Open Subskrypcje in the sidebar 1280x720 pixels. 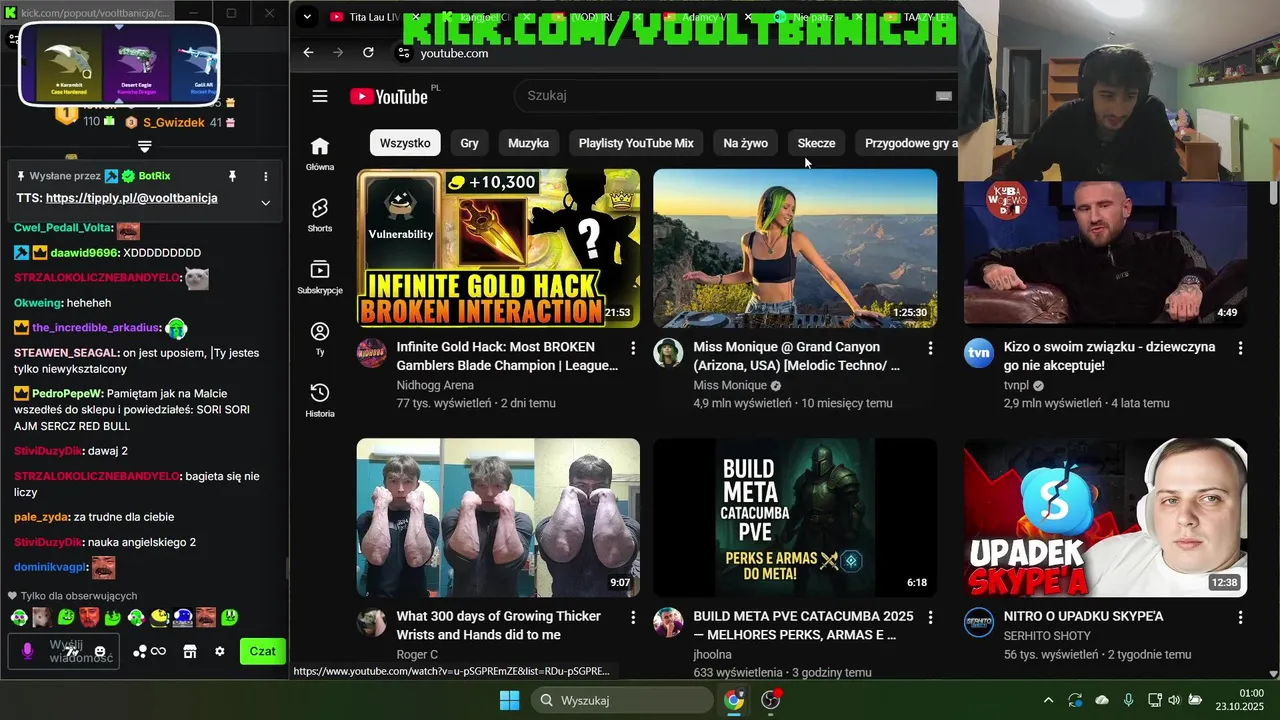(x=320, y=277)
